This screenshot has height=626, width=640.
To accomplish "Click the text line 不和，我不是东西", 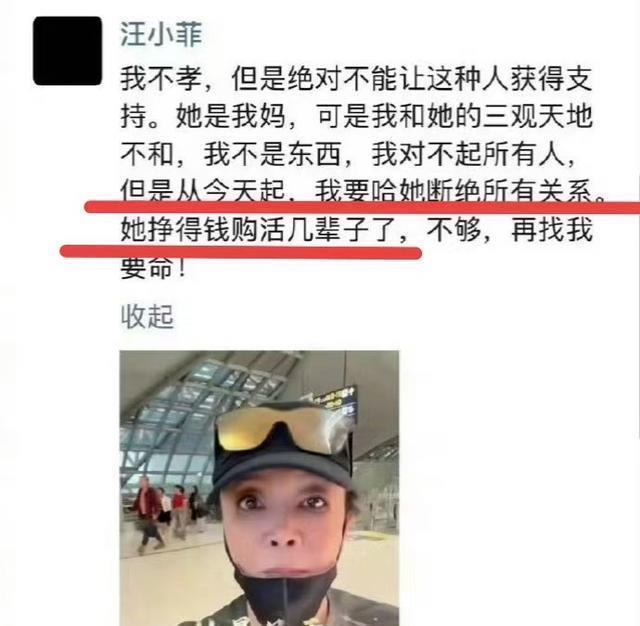I will (x=348, y=154).
